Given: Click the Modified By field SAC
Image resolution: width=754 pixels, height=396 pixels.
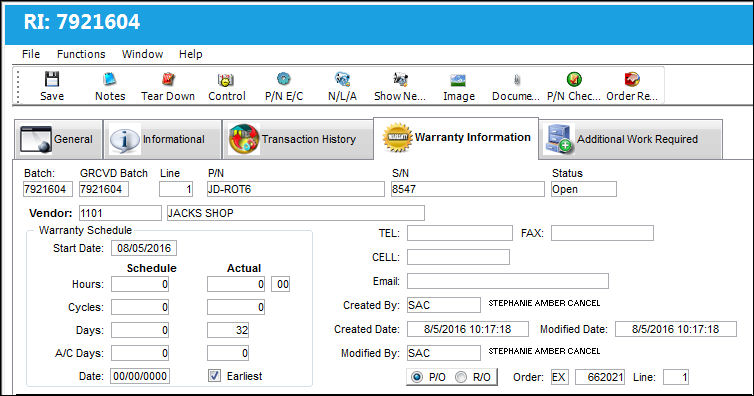Looking at the screenshot, I should pos(443,353).
